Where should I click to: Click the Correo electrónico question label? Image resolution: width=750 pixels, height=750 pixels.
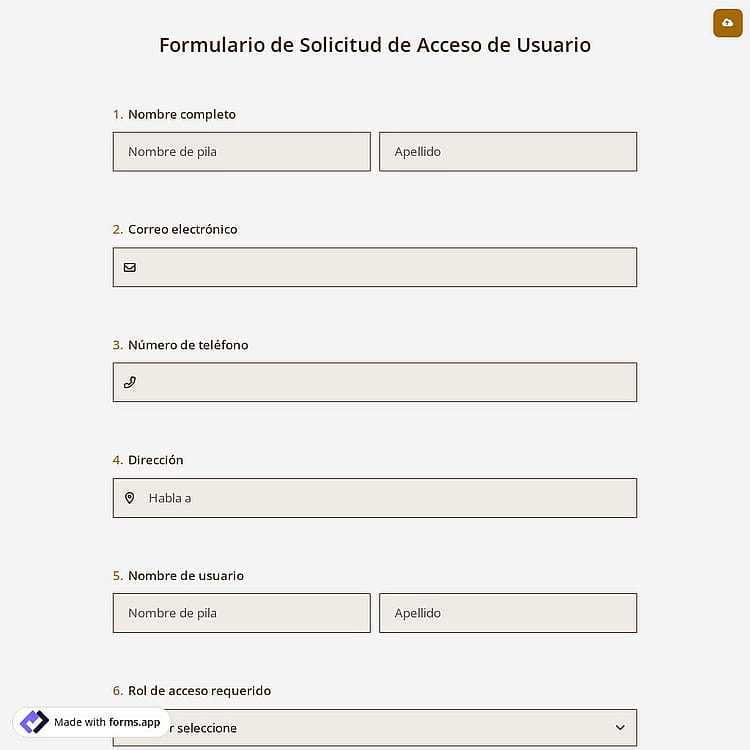point(183,230)
